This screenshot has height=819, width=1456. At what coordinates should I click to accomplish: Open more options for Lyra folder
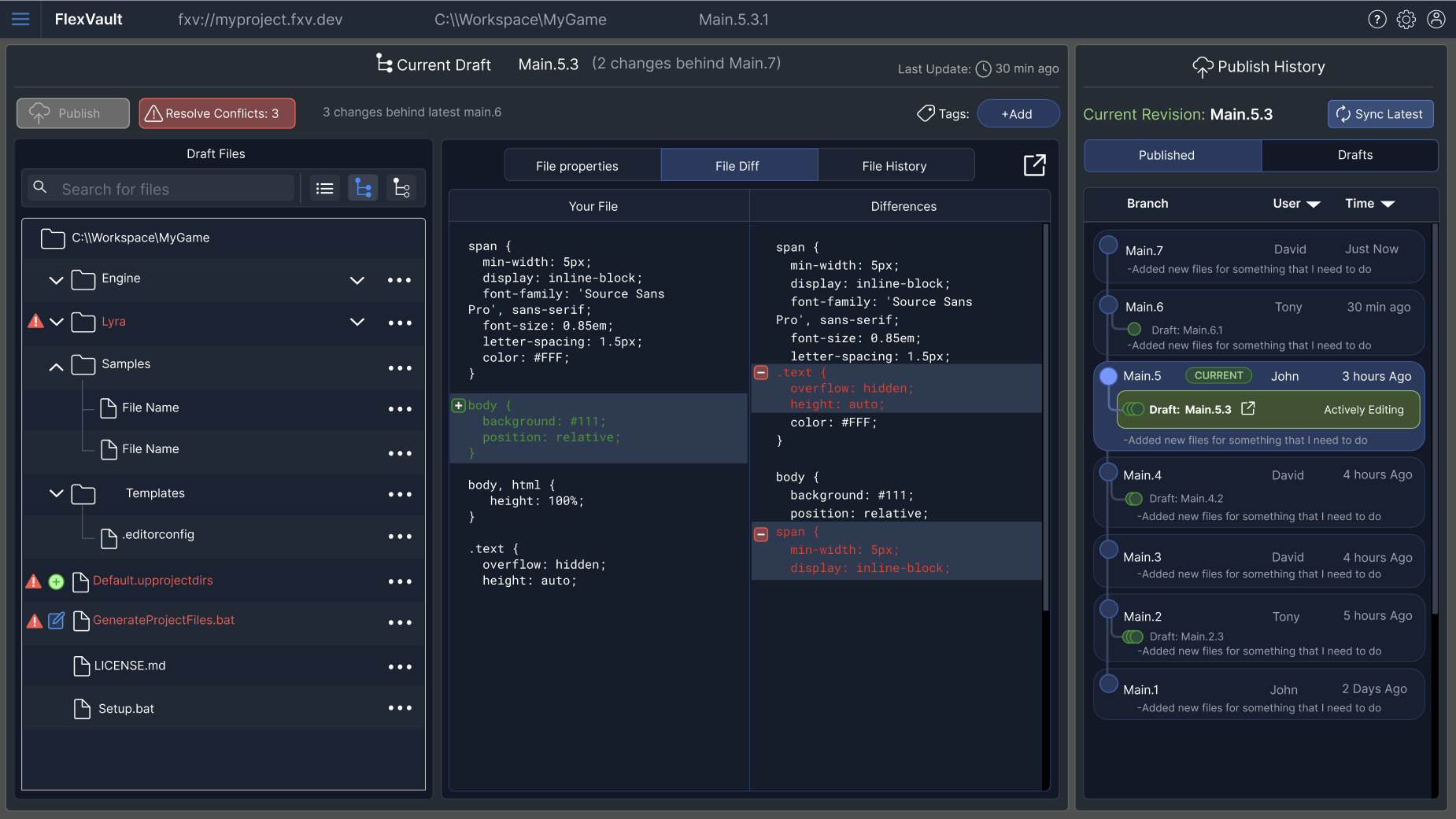click(399, 323)
